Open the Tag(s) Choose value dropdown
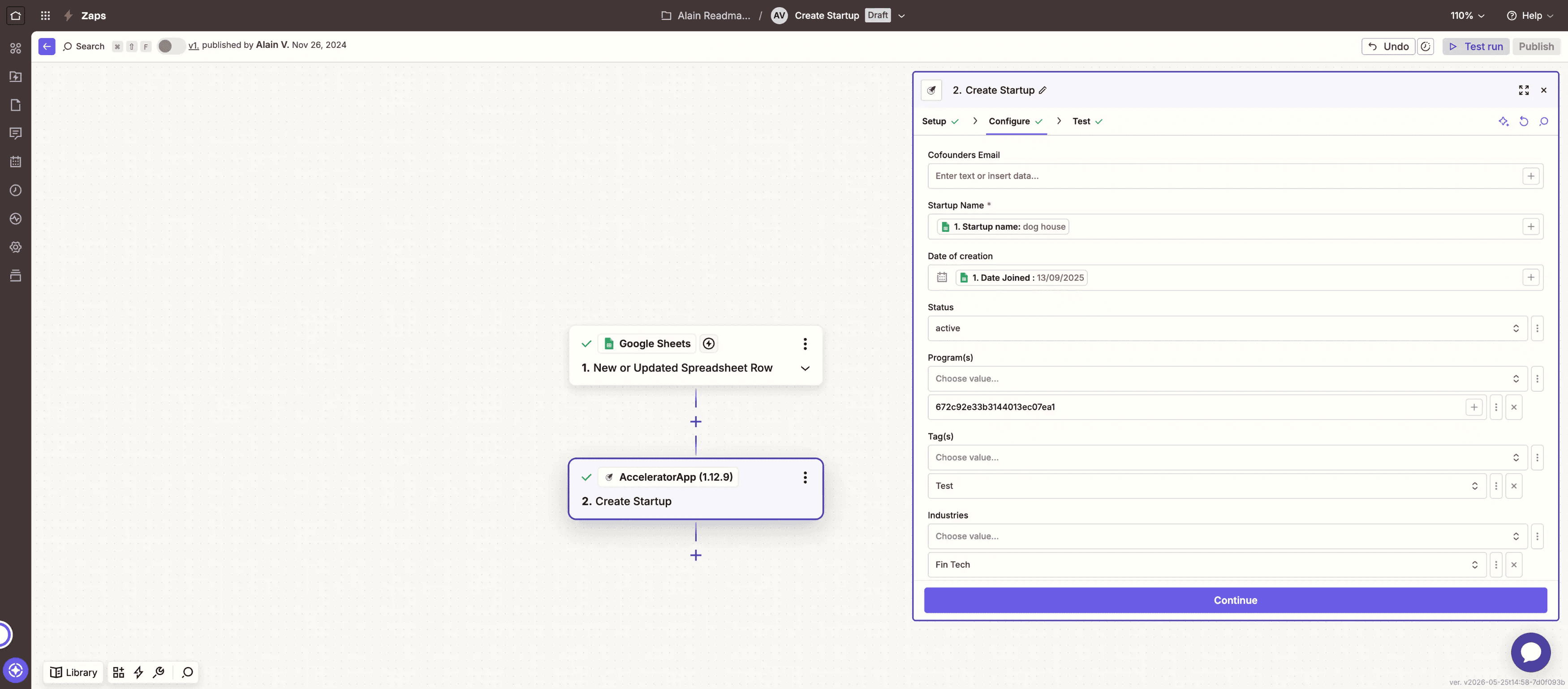 1227,457
